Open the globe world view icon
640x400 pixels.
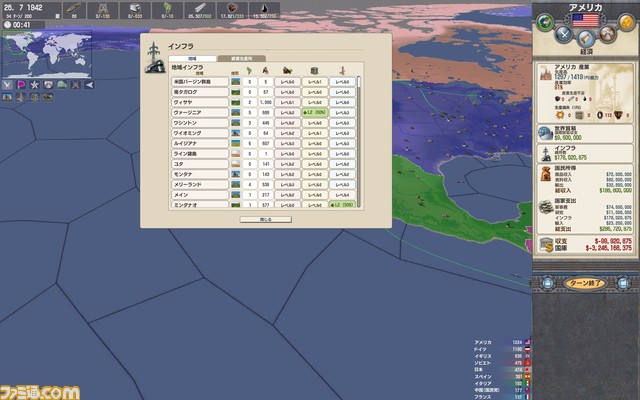pos(544,22)
